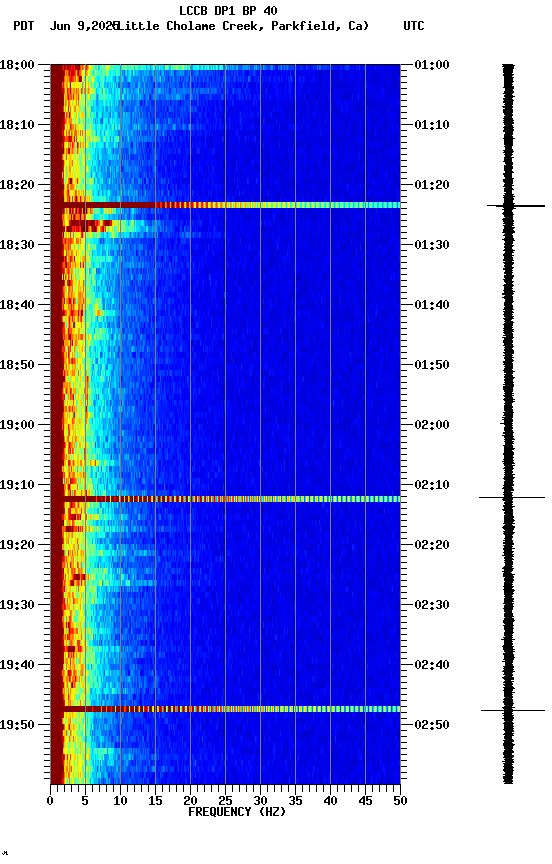
Task: Click the 02:10 UTC time label
Action: [x=432, y=485]
